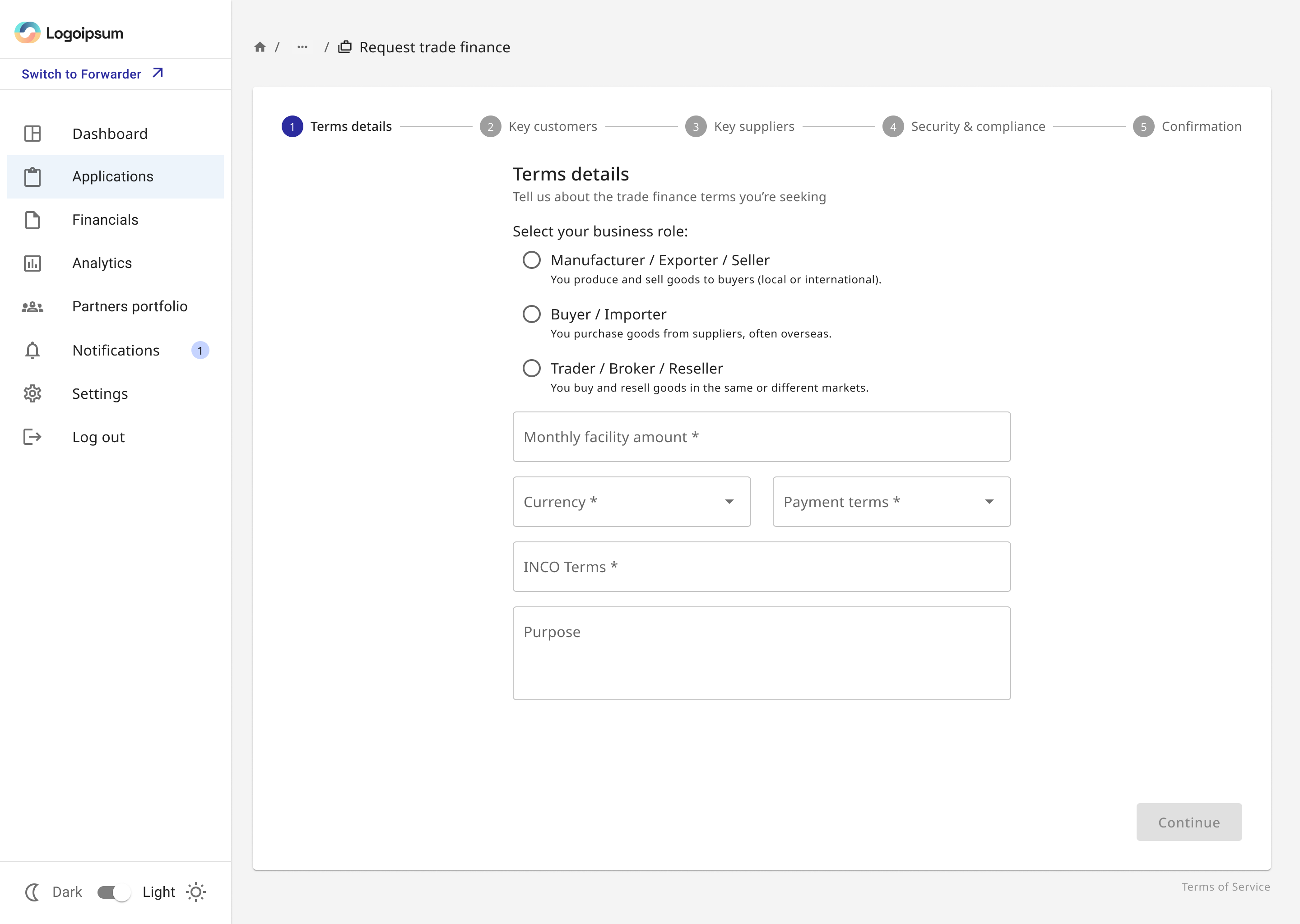Click the external arrow icon beside Switch to Forwarder
This screenshot has width=1300, height=924.
[x=158, y=73]
